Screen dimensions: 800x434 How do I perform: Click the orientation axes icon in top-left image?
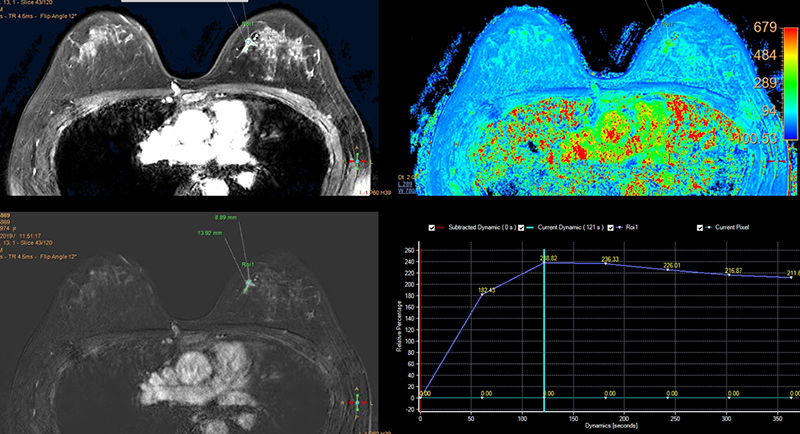359,161
